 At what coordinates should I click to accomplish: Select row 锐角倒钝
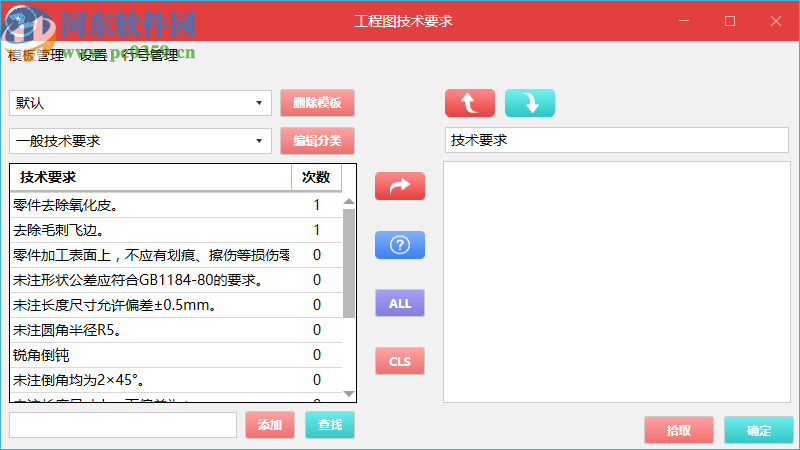point(176,355)
